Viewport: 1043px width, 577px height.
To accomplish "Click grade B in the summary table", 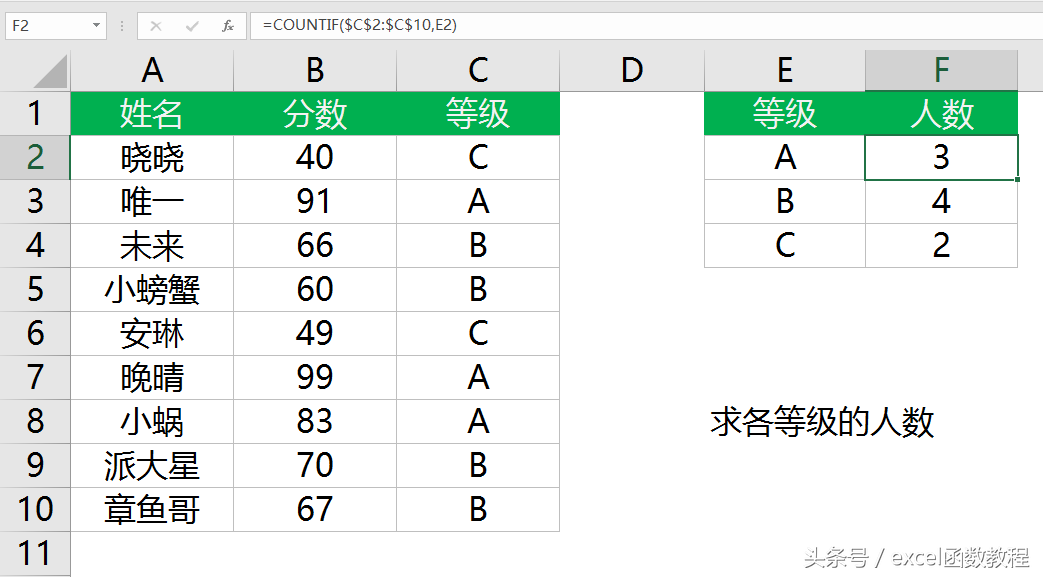I will point(785,202).
